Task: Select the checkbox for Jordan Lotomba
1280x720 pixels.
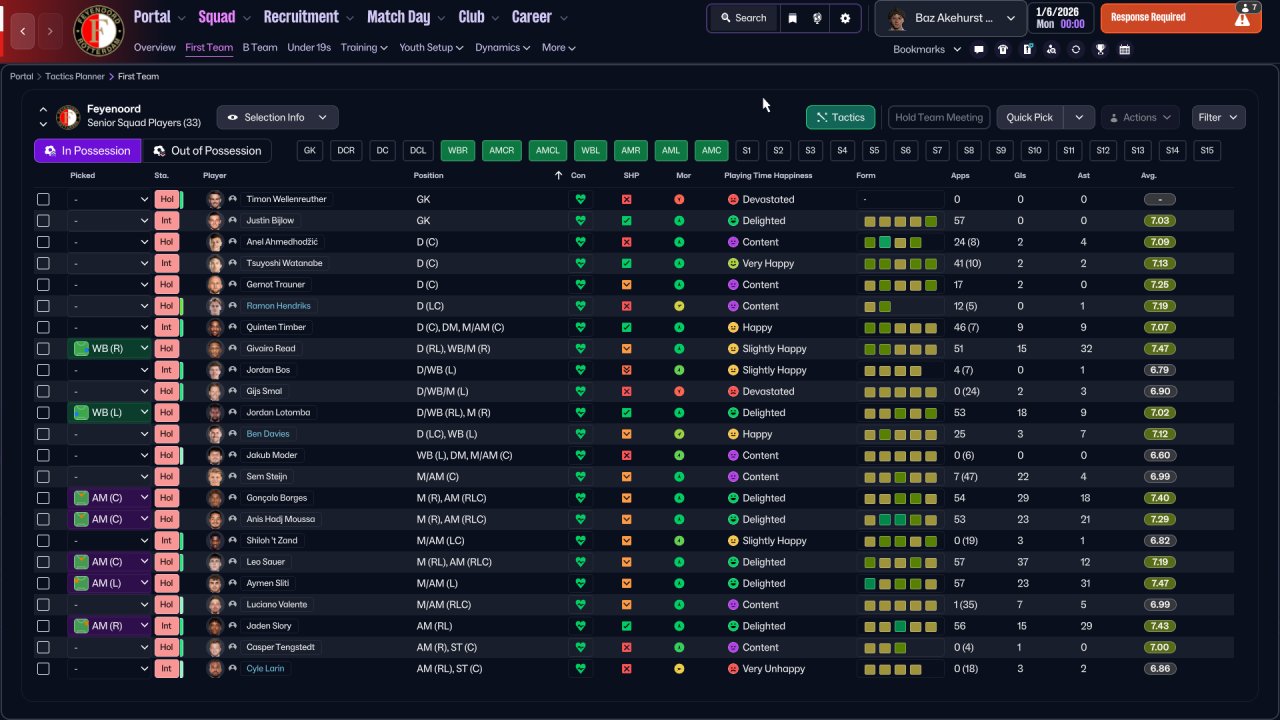Action: tap(43, 413)
